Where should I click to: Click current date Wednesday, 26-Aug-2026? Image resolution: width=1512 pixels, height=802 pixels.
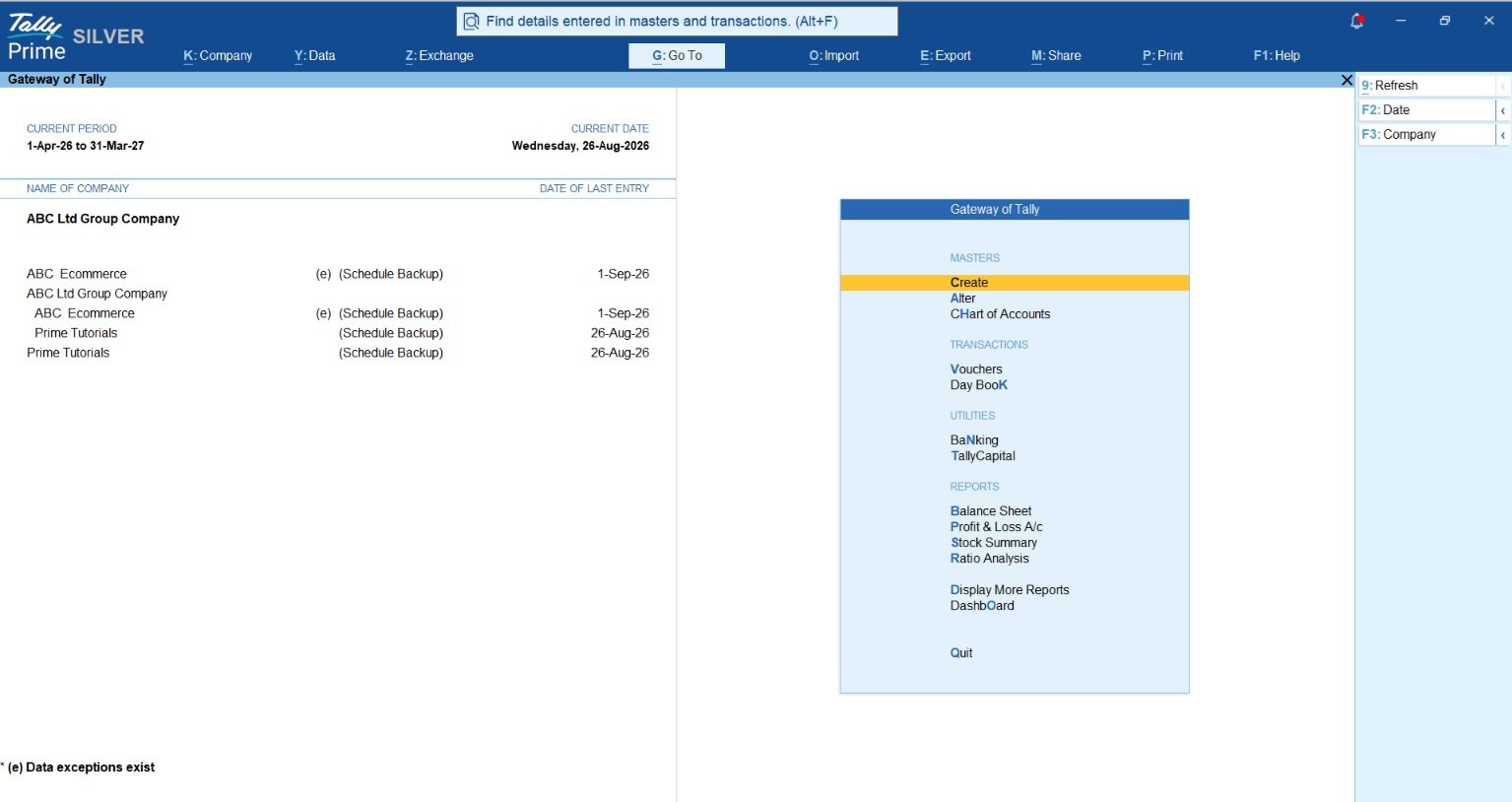(x=580, y=146)
